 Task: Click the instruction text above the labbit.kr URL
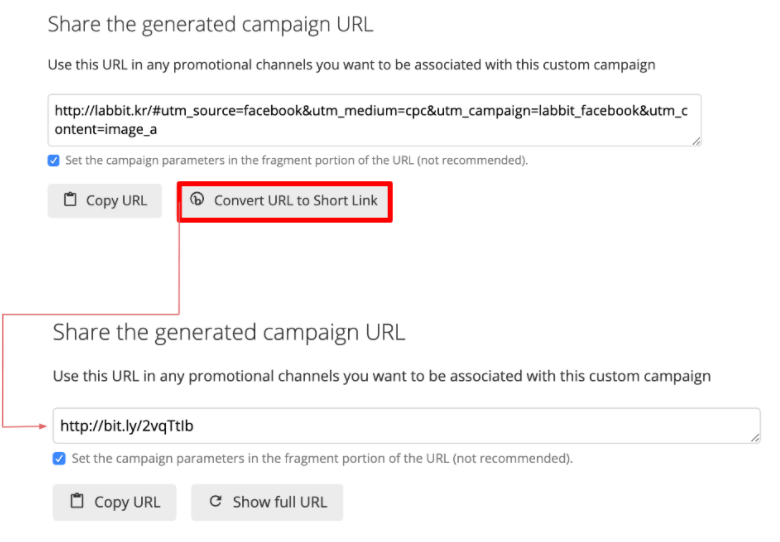pyautogui.click(x=351, y=65)
